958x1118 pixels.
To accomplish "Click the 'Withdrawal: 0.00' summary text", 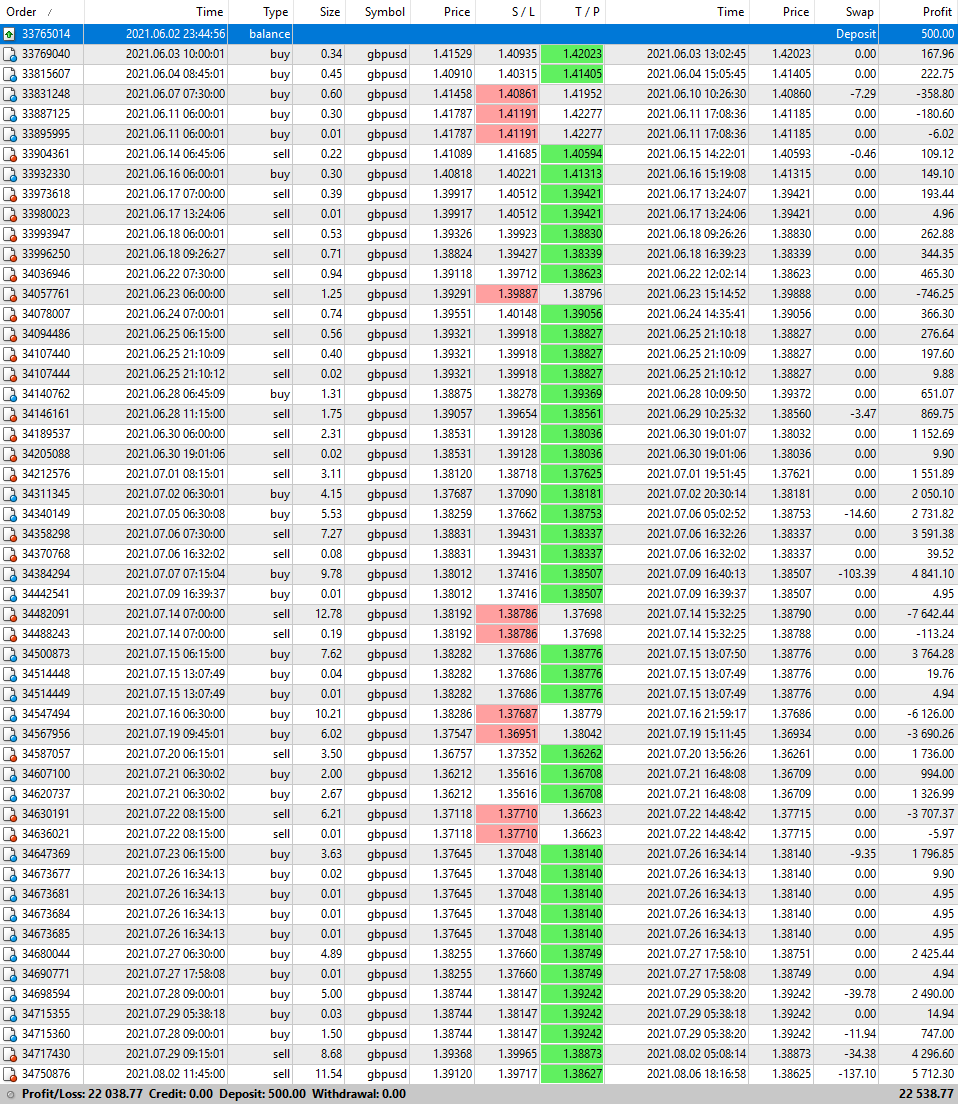I will pos(359,1094).
